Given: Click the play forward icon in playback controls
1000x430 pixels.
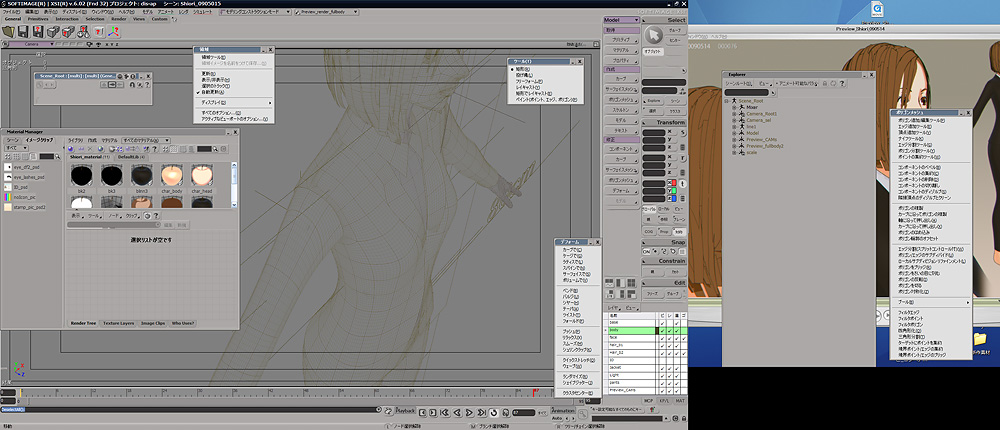Looking at the screenshot, I should 469,413.
